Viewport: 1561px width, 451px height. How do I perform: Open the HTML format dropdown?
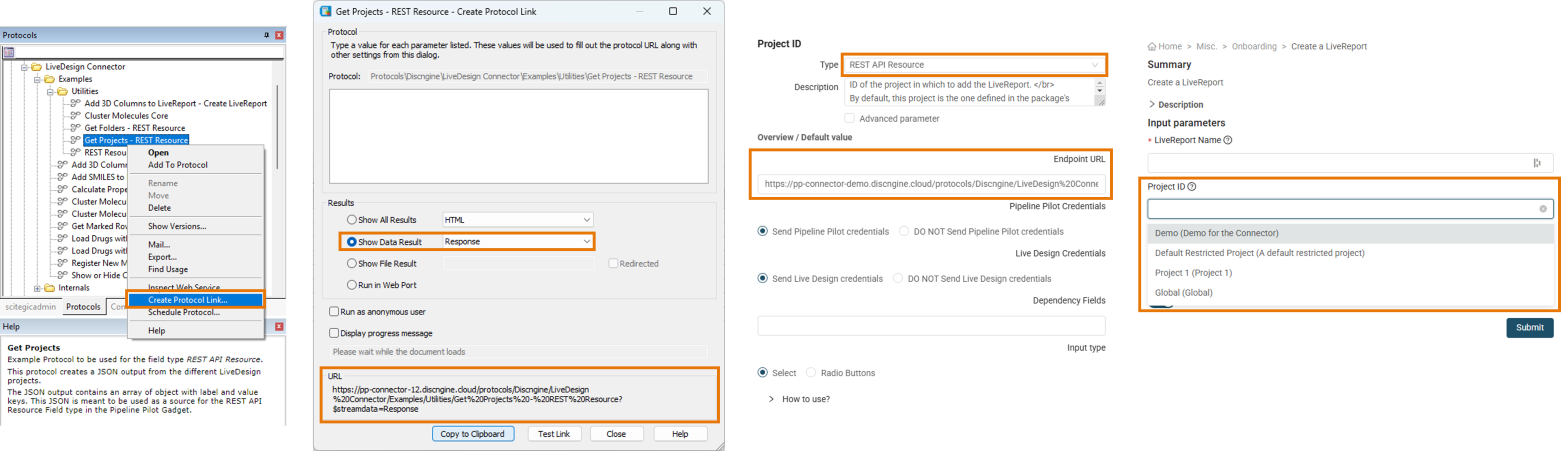point(518,219)
